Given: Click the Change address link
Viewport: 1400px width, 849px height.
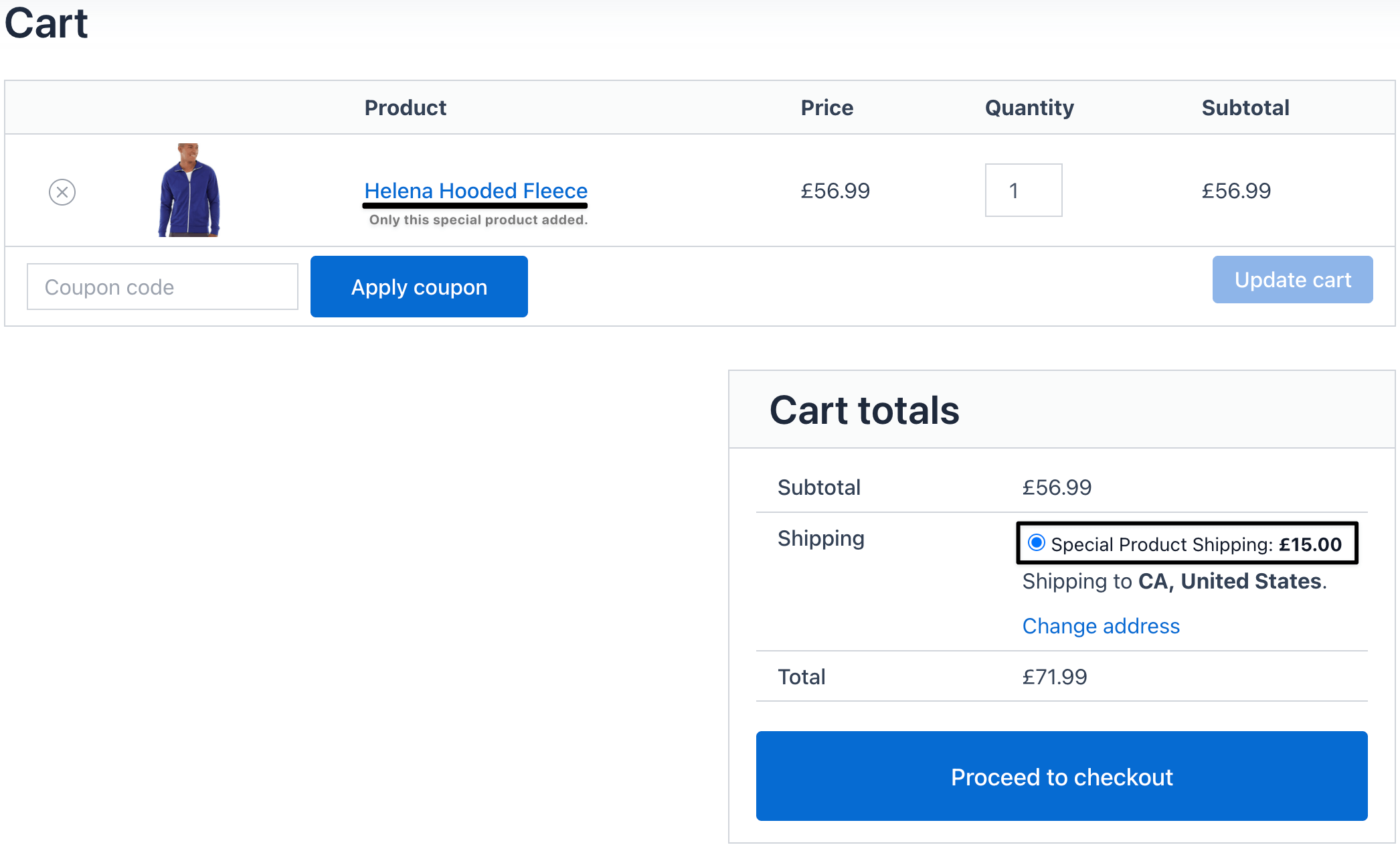Looking at the screenshot, I should tap(1101, 626).
